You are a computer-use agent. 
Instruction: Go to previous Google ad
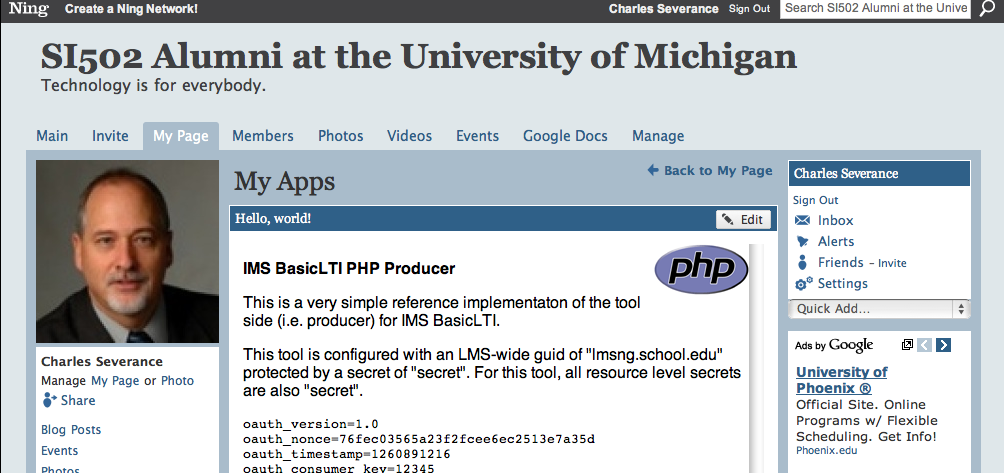925,345
